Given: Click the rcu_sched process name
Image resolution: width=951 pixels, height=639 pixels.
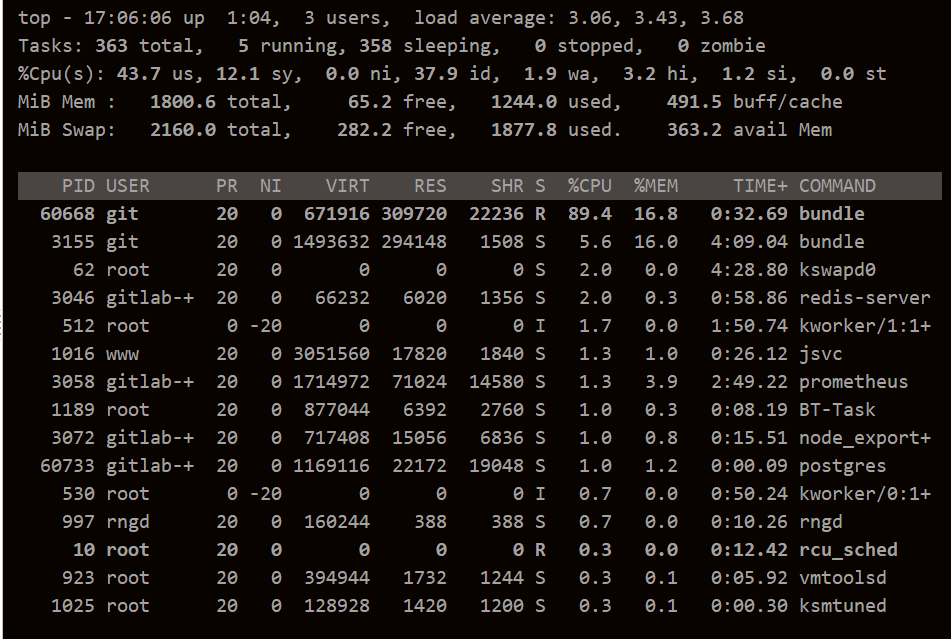Looking at the screenshot, I should 848,549.
